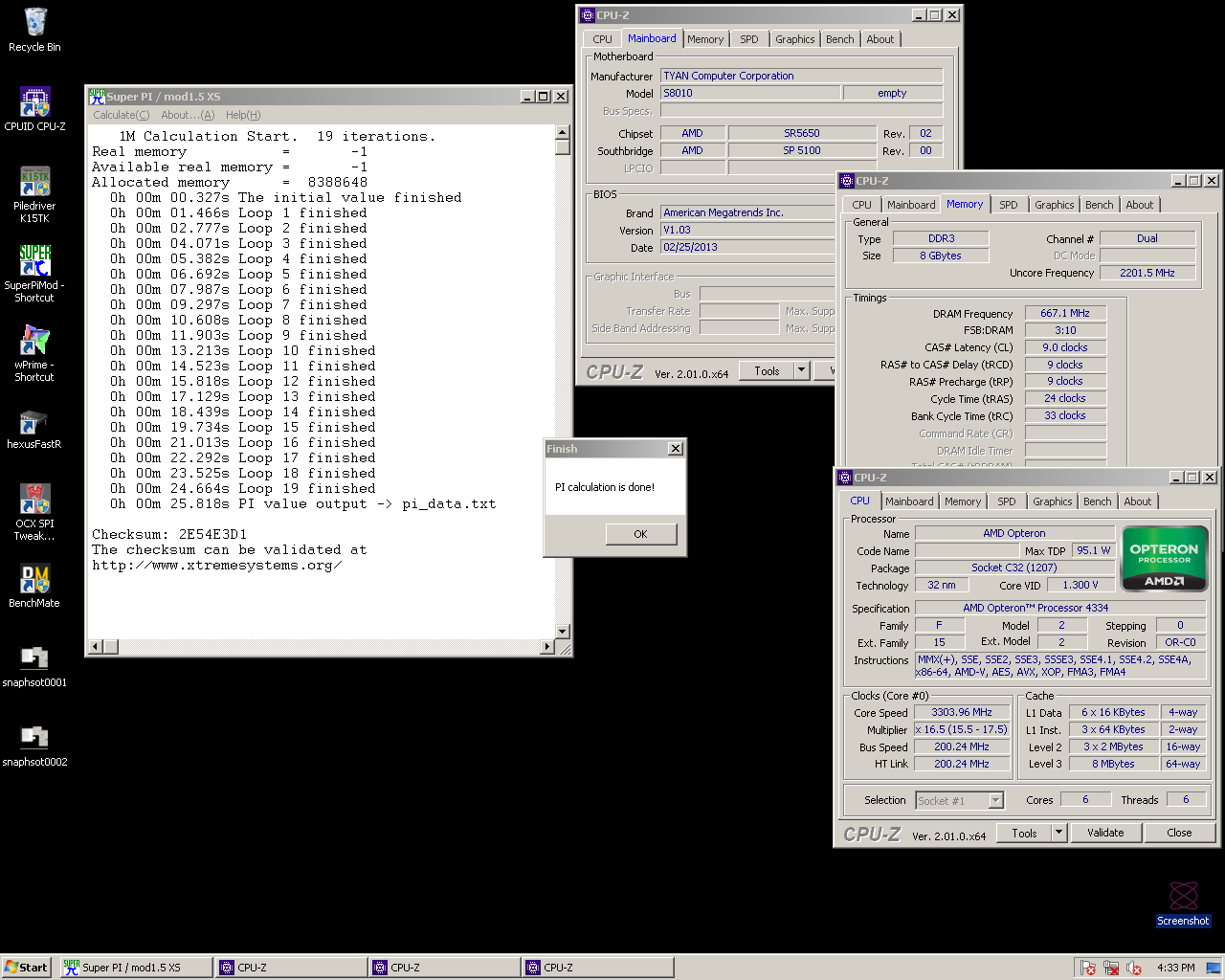Switch to Mainboard tab in front CPU-Z window
The width and height of the screenshot is (1225, 980).
pos(909,501)
